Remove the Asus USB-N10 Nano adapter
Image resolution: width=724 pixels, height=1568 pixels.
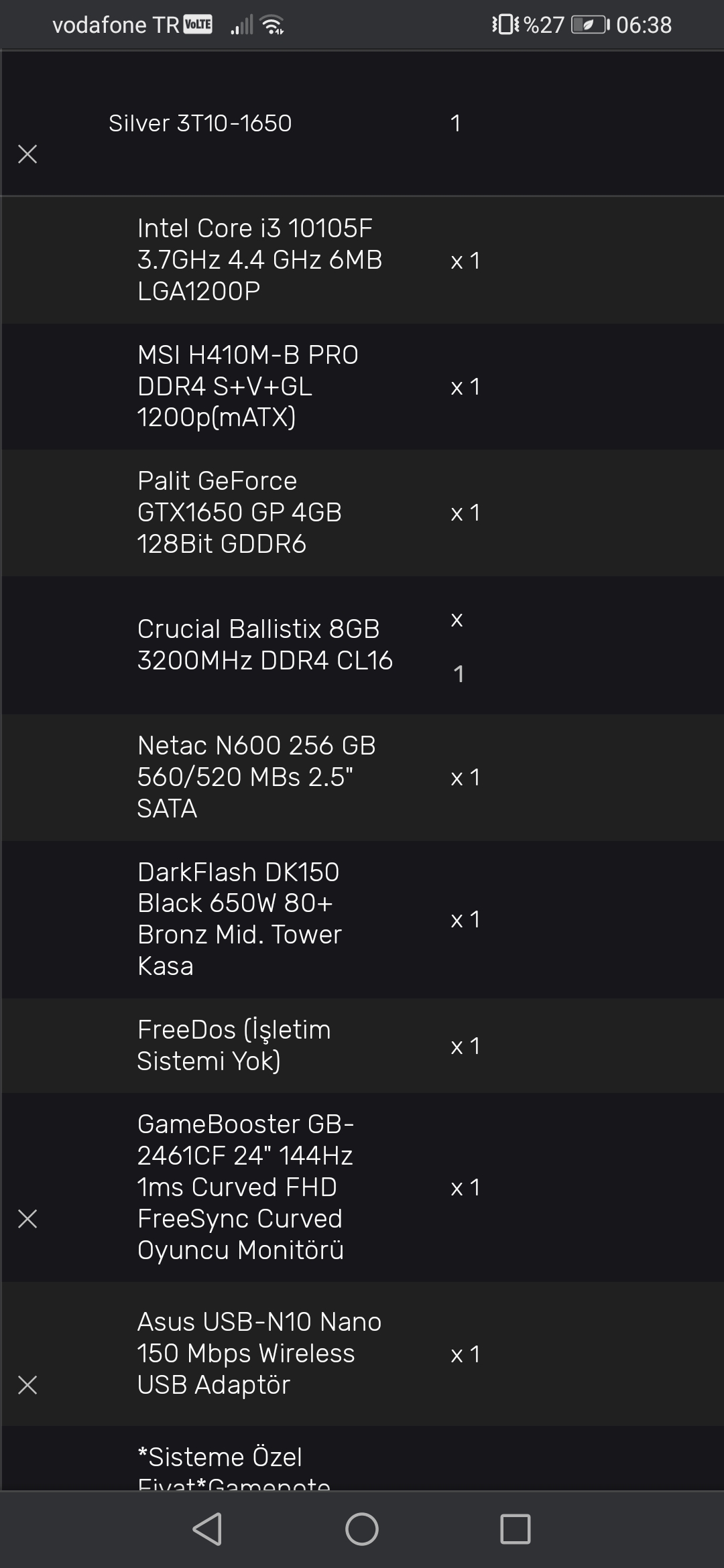[x=27, y=1385]
